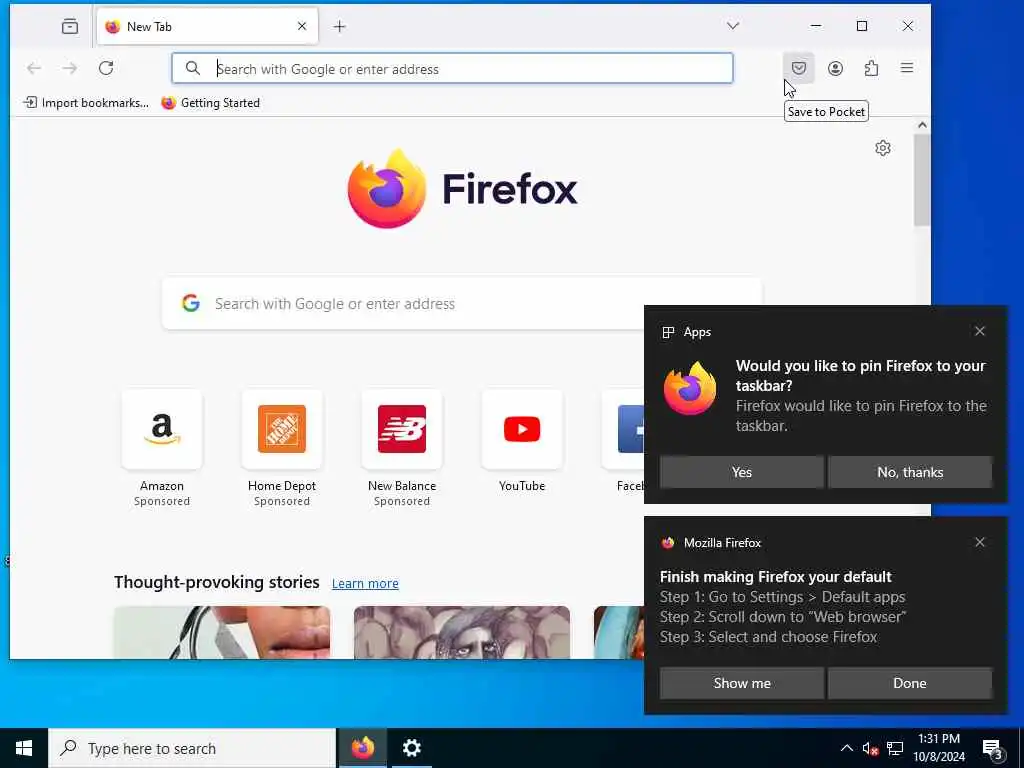Click the Thought-provoking stories heading
The height and width of the screenshot is (768, 1024).
217,582
